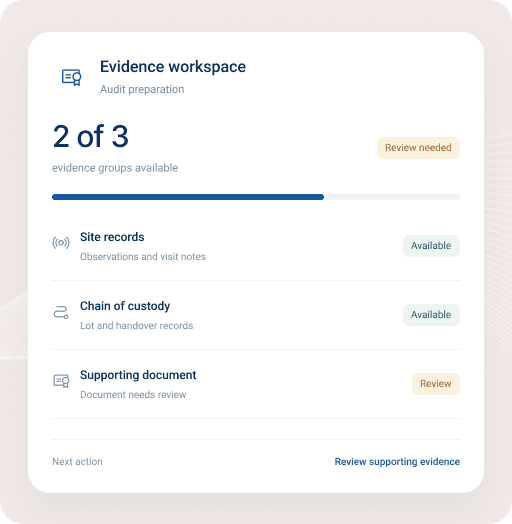
Task: Click the evidence groups progress bar
Action: 256,197
